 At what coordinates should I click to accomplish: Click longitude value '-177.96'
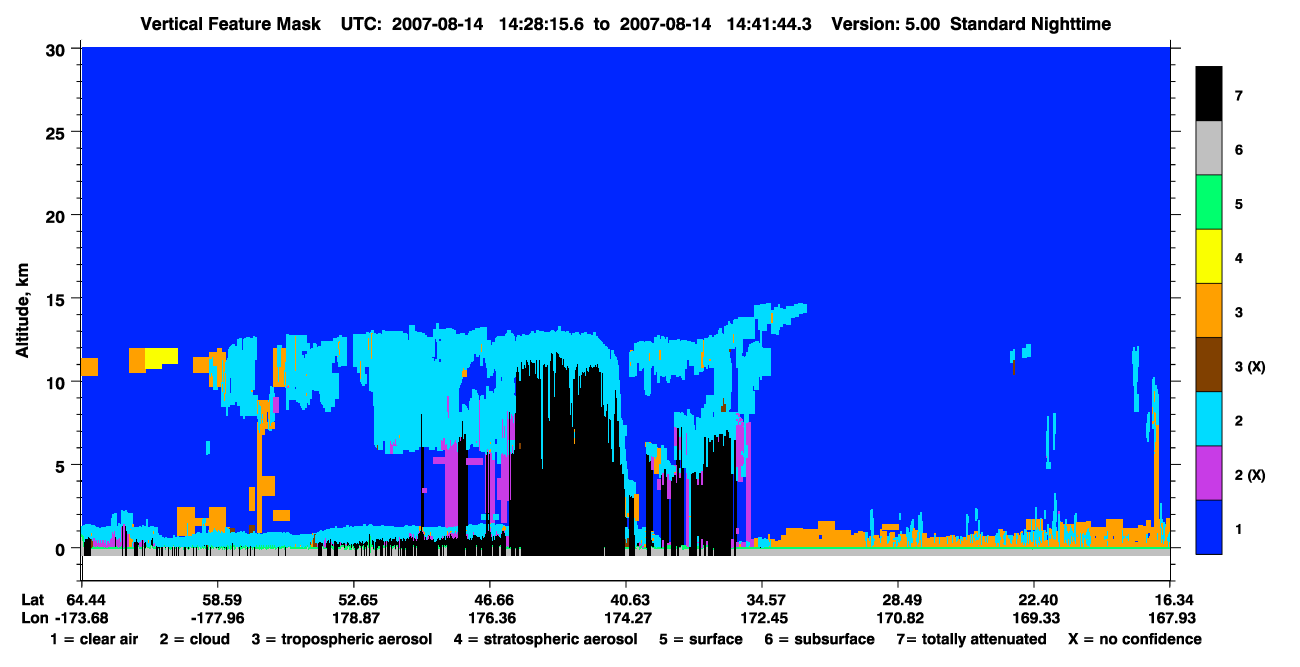218,618
